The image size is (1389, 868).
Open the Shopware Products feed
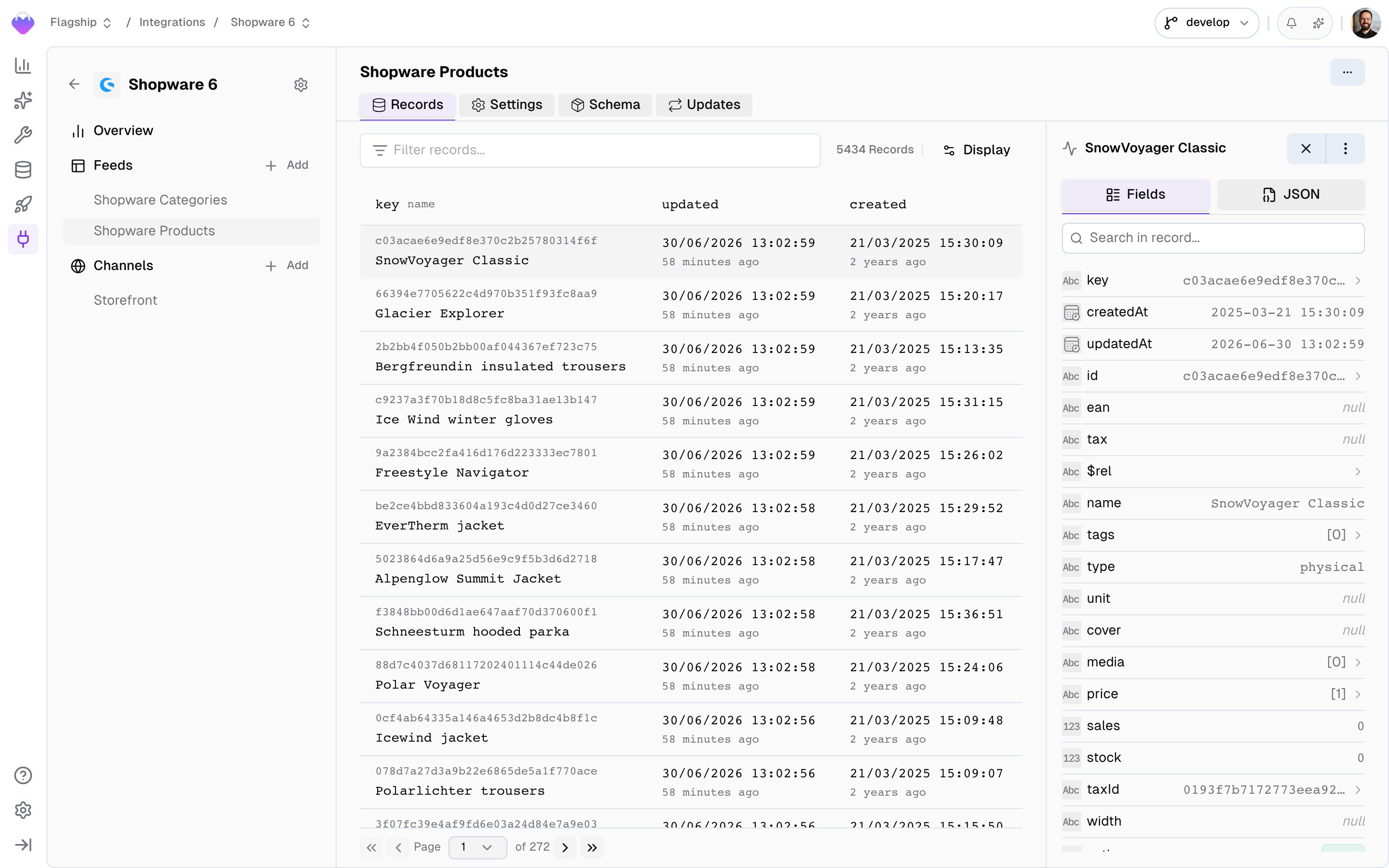click(191, 231)
